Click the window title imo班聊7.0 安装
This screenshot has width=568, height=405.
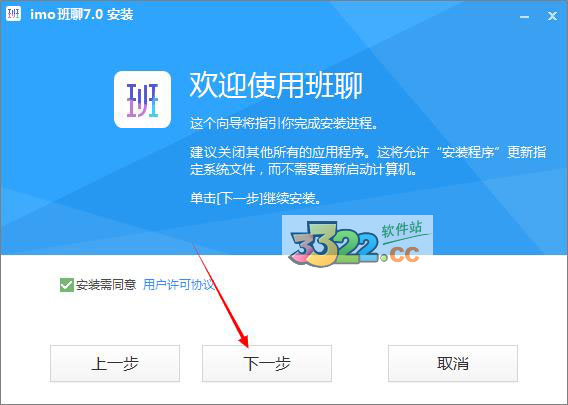coord(82,14)
